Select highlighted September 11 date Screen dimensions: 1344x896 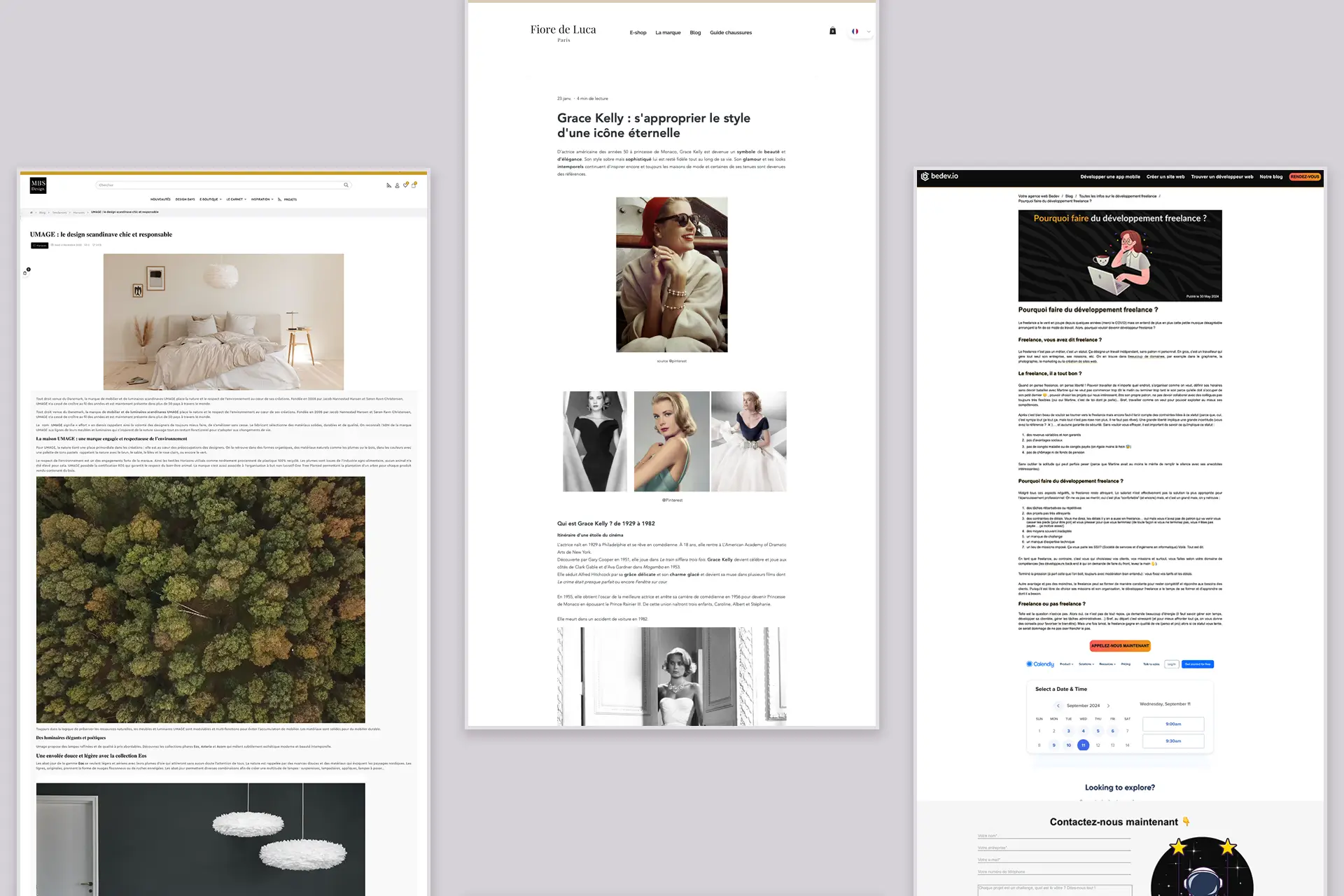point(1083,745)
